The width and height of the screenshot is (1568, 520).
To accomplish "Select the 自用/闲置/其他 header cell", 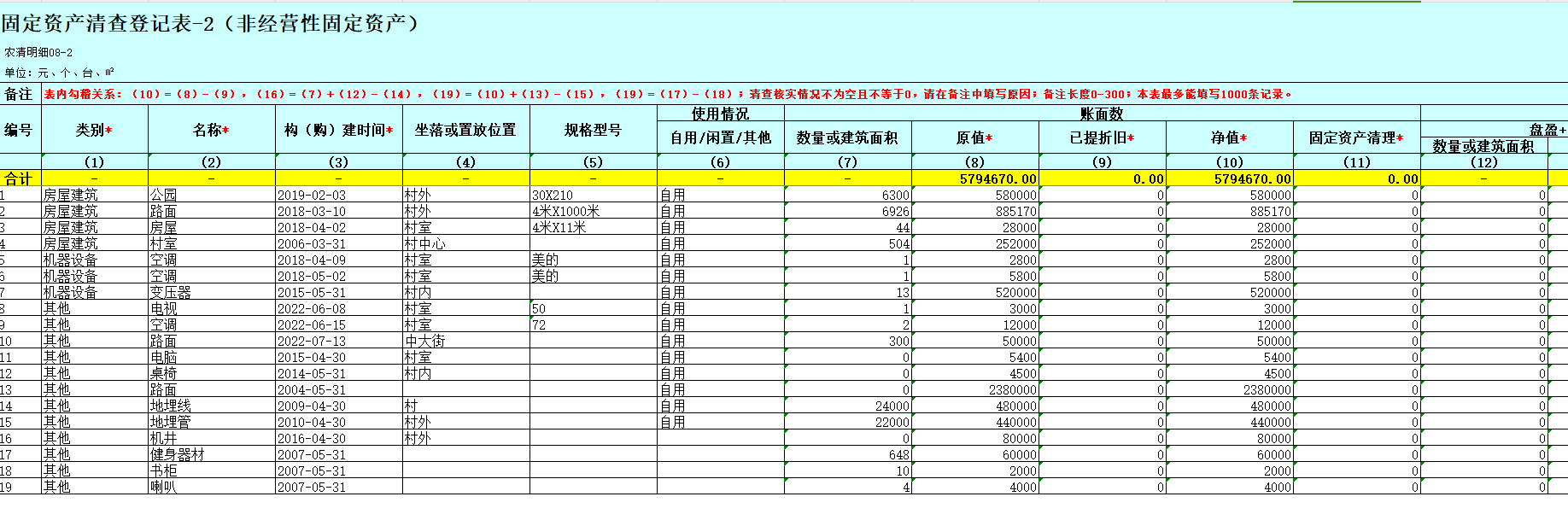I will point(720,137).
